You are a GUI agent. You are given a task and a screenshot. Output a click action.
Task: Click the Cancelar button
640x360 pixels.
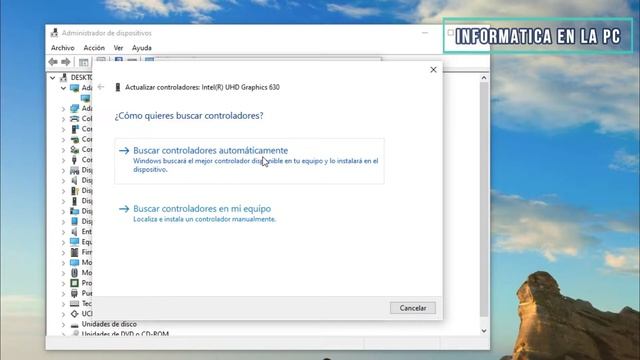coord(413,308)
